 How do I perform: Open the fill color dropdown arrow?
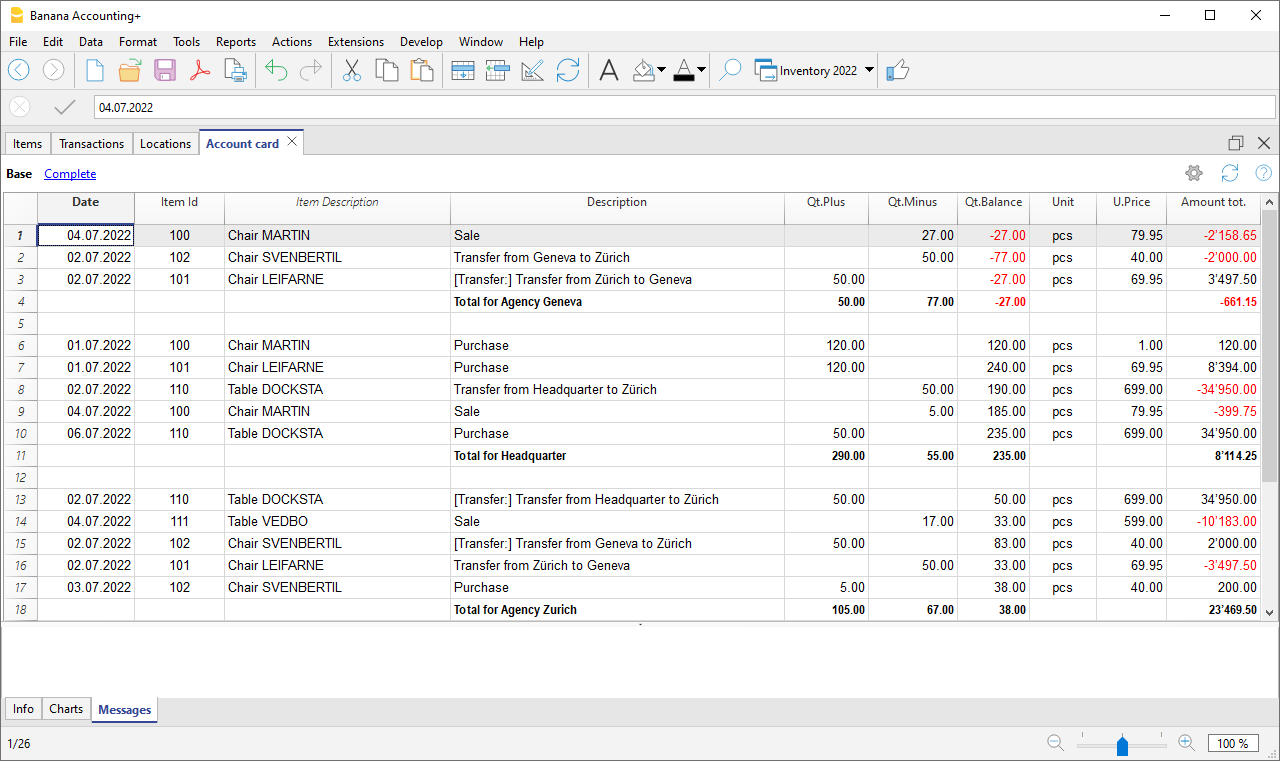click(x=662, y=70)
